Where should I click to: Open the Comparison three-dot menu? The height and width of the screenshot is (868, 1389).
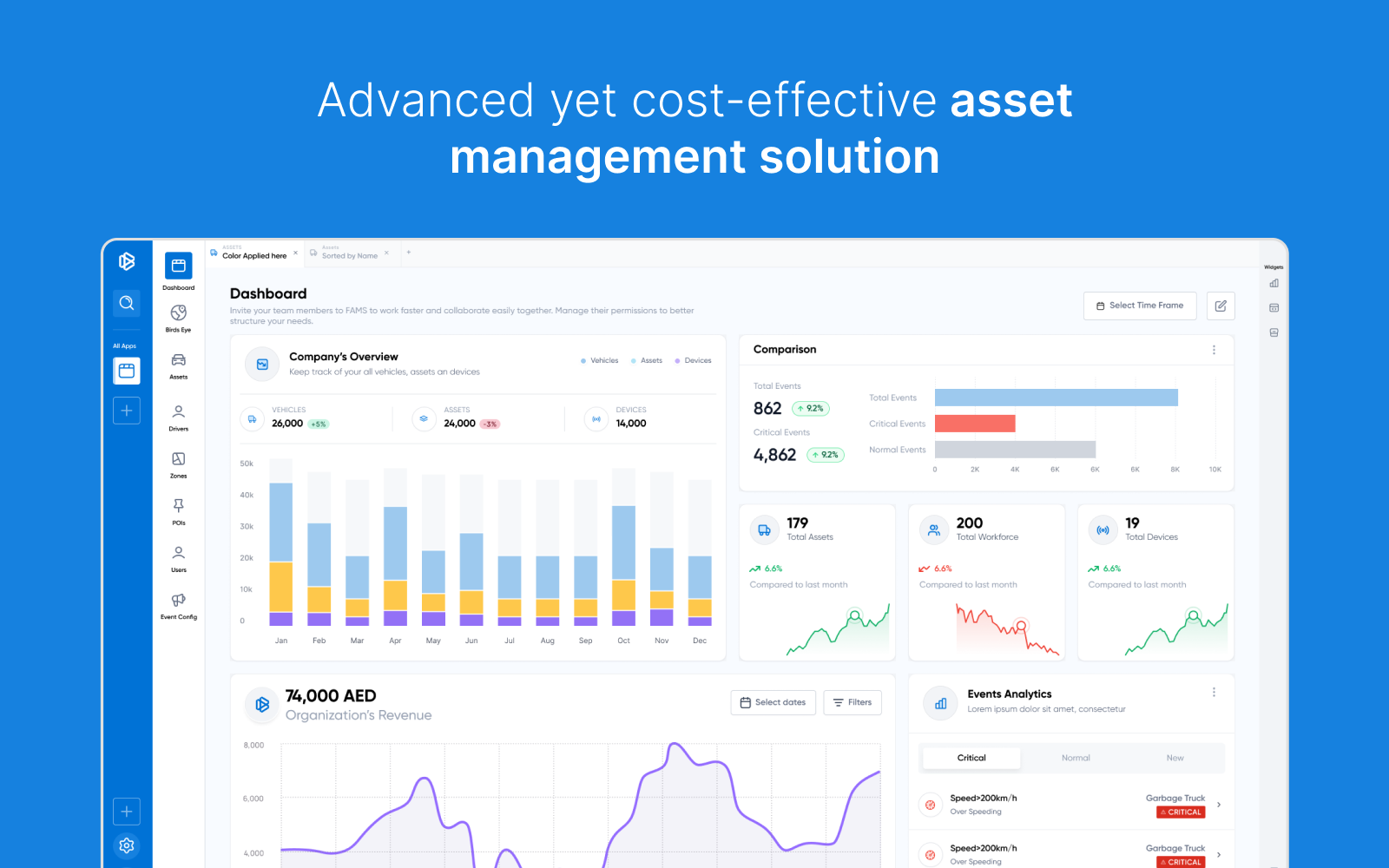pyautogui.click(x=1214, y=350)
